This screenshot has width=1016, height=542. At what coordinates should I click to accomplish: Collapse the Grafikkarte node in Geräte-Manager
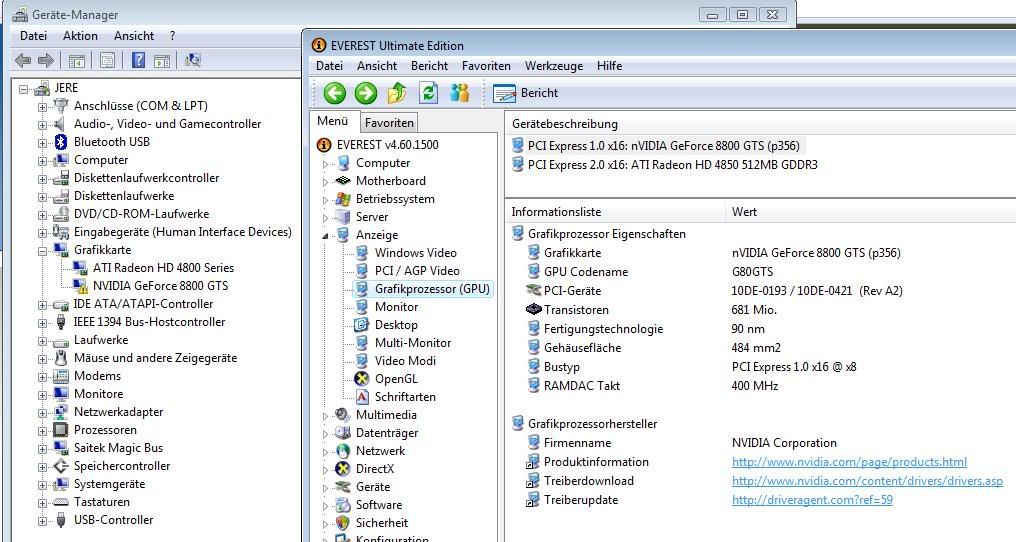43,251
